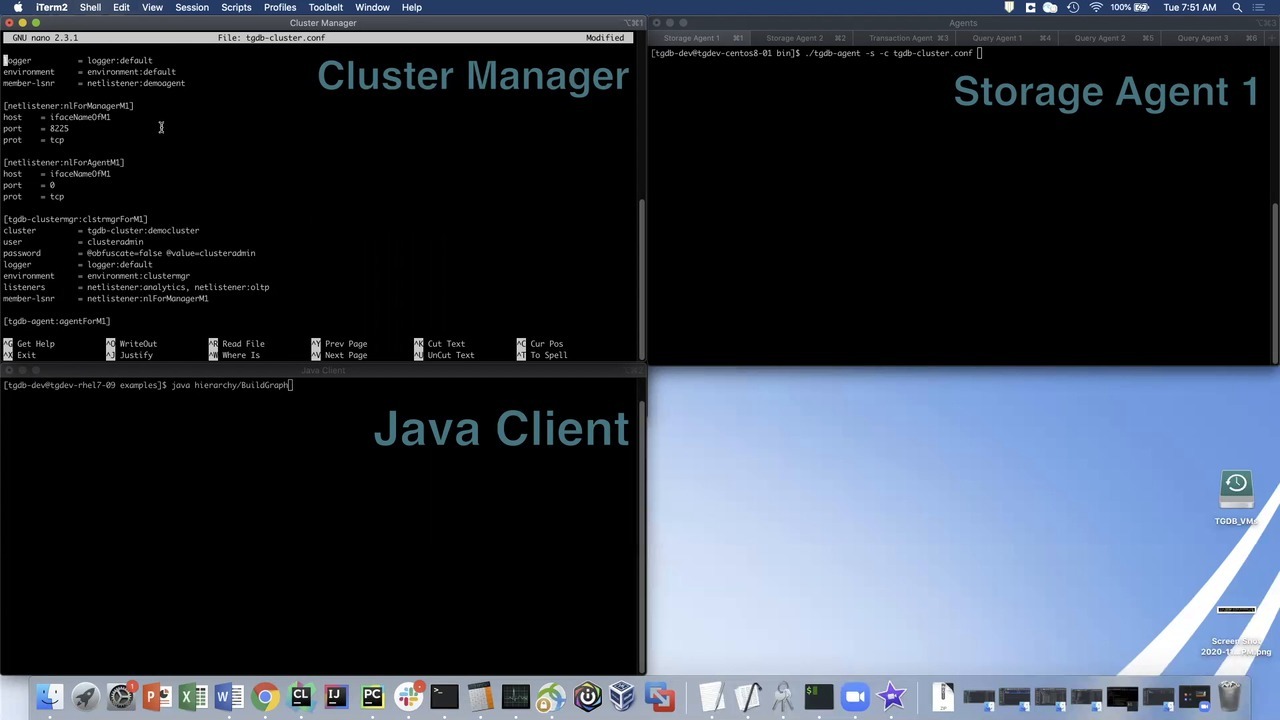
Task: Switch to Storage Agent 2 tab
Action: (x=802, y=38)
